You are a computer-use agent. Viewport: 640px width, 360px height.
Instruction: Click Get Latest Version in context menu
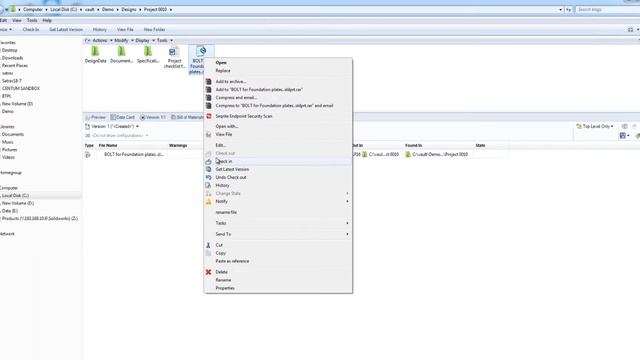(232, 169)
